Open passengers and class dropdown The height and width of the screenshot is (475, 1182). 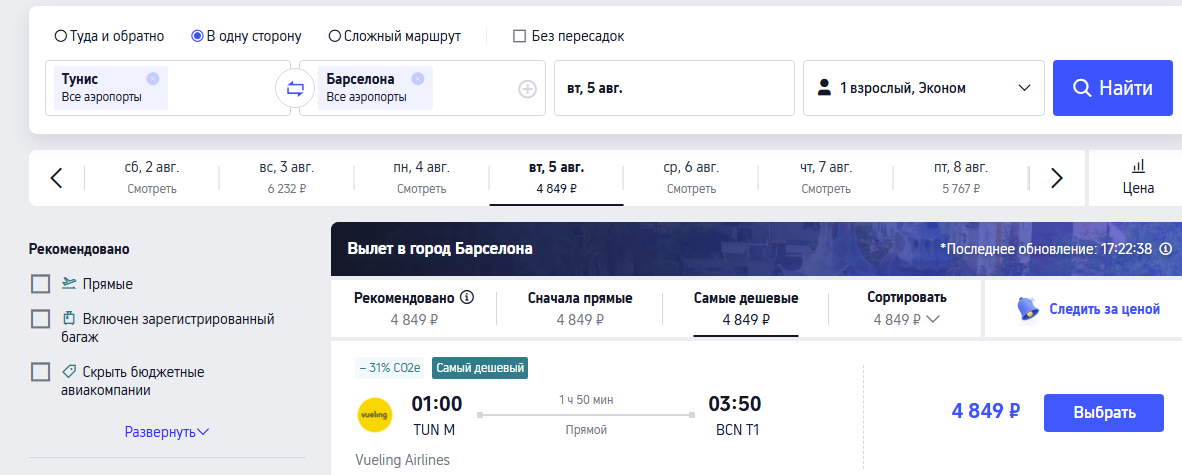point(924,88)
